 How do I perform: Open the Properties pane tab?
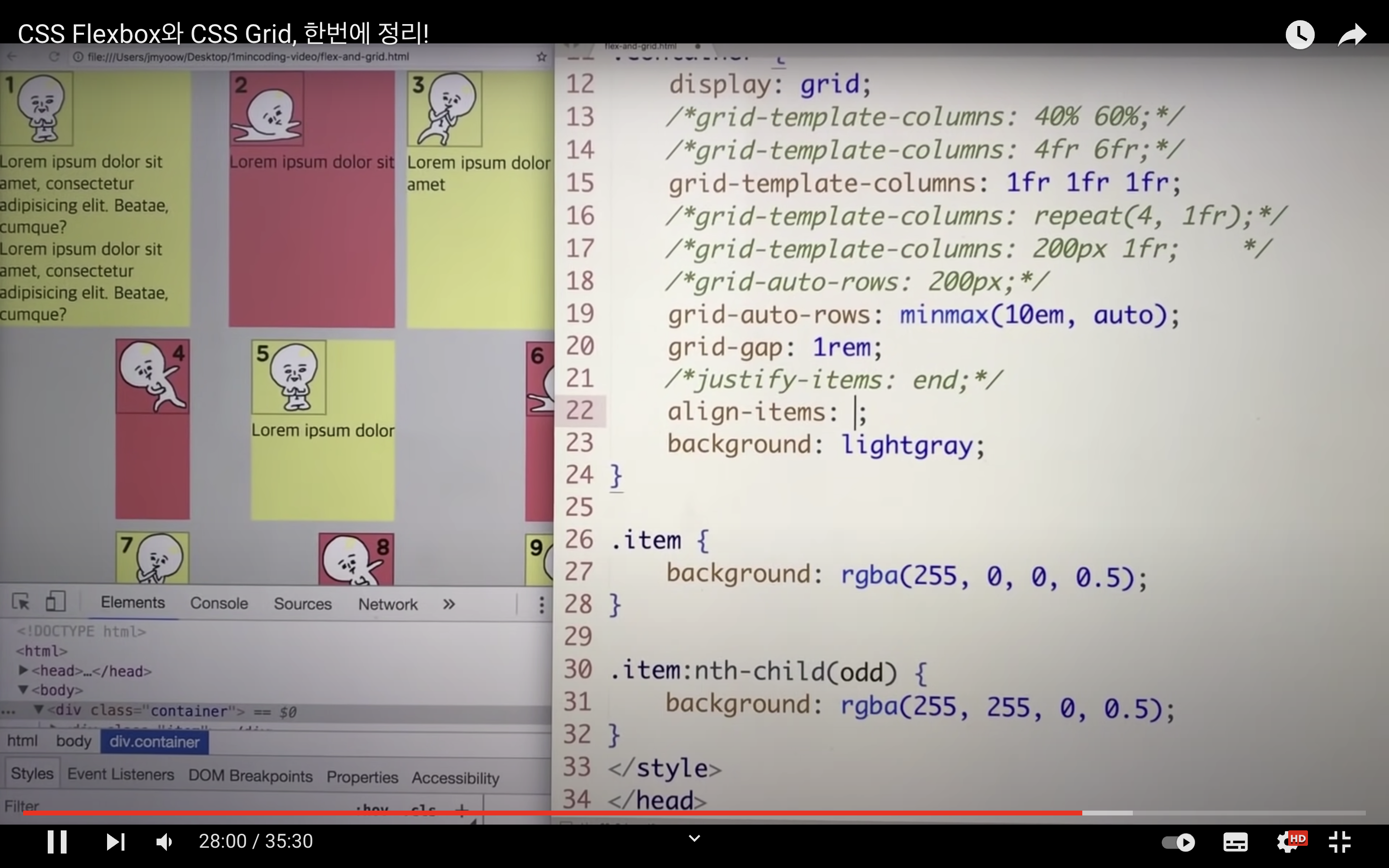[362, 777]
